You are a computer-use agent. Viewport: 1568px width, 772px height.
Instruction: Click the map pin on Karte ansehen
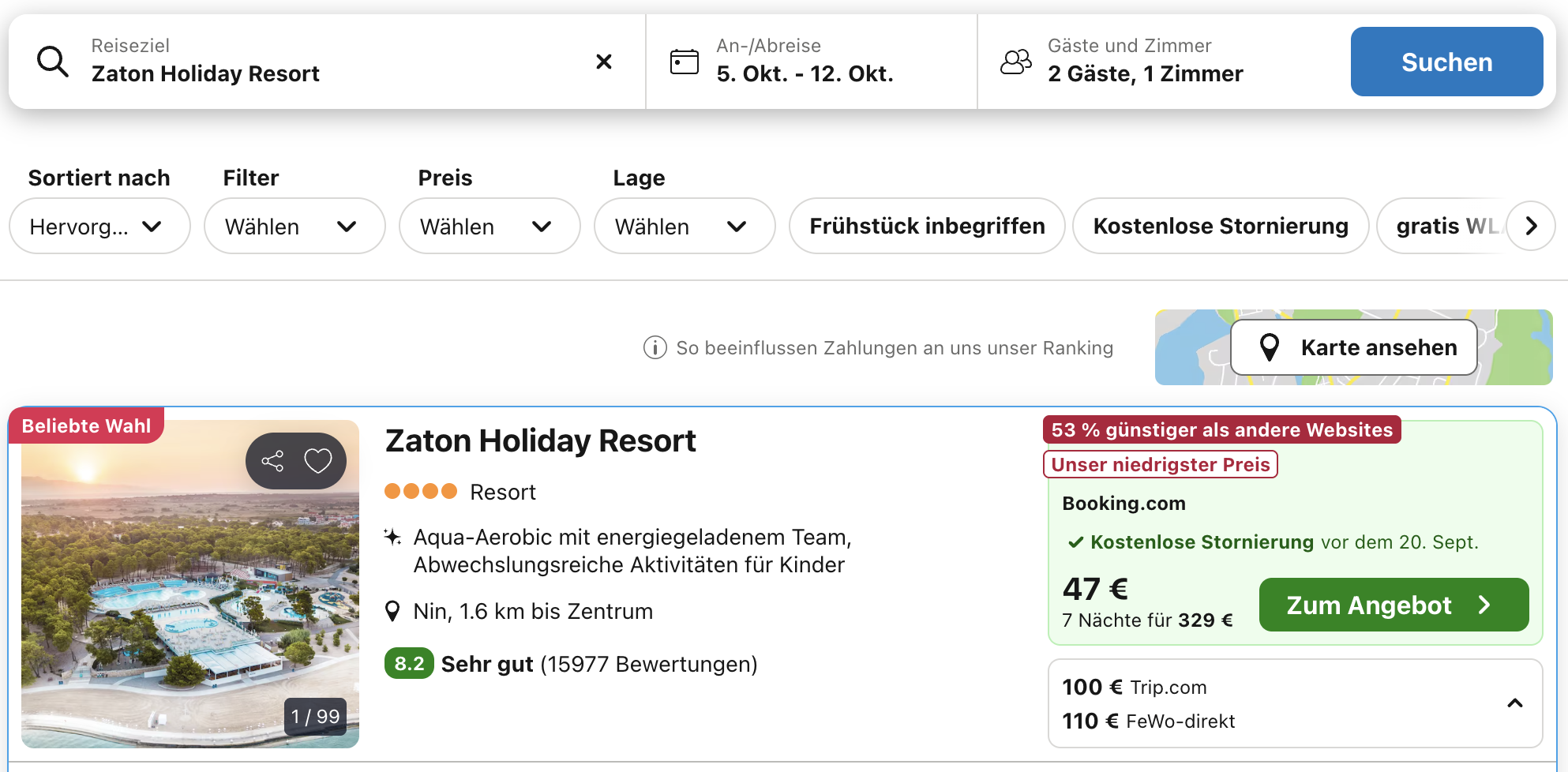[x=1269, y=347]
